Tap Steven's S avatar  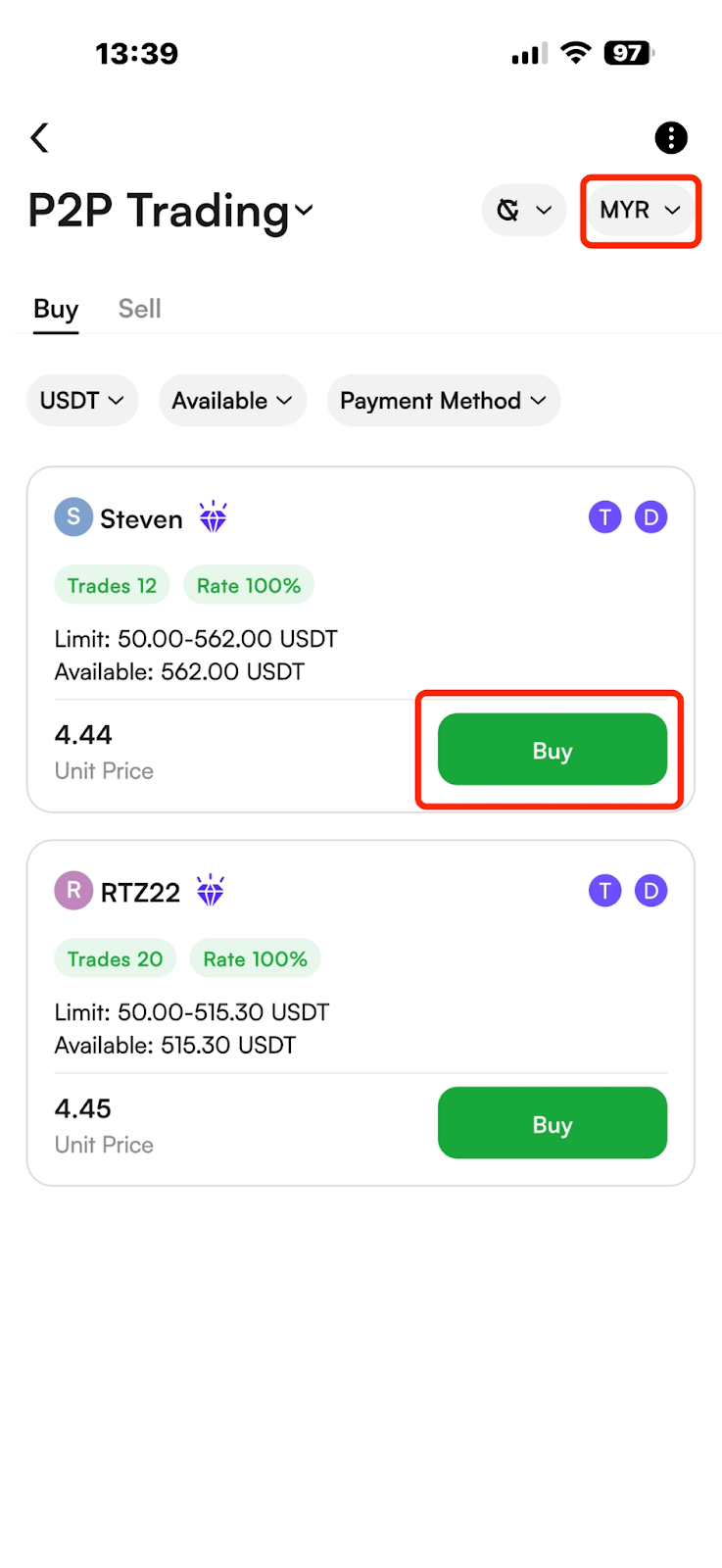[x=73, y=516]
